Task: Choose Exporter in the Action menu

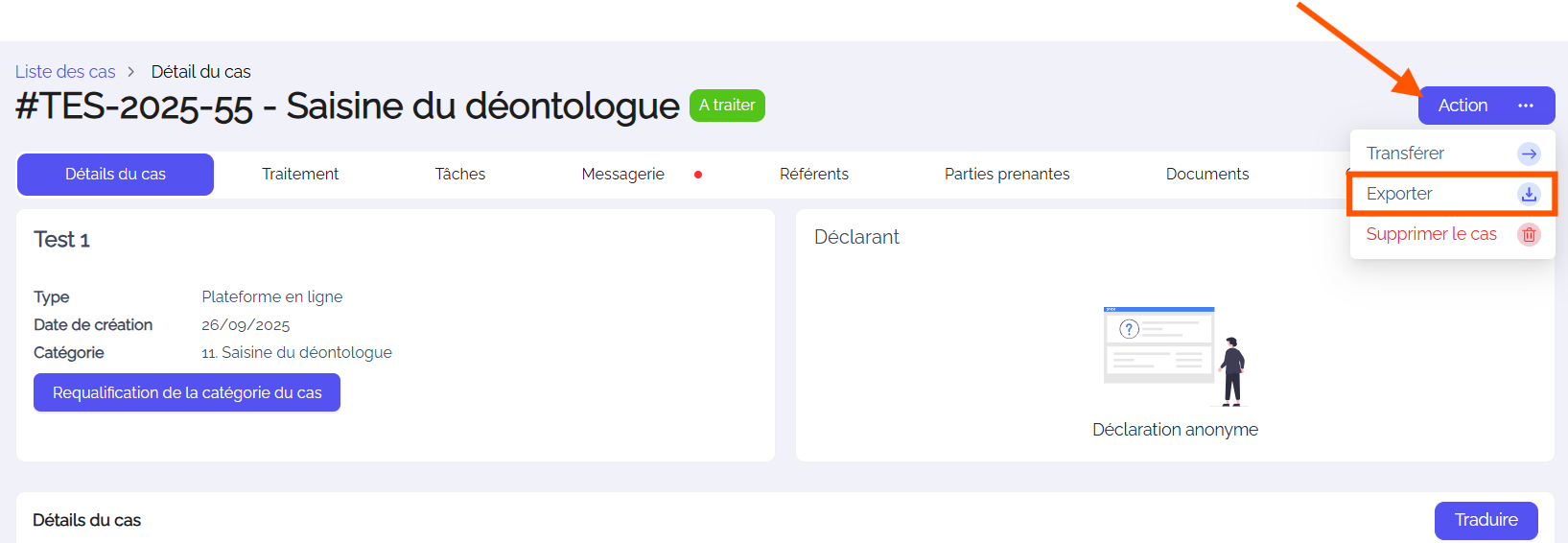Action: coord(1399,194)
